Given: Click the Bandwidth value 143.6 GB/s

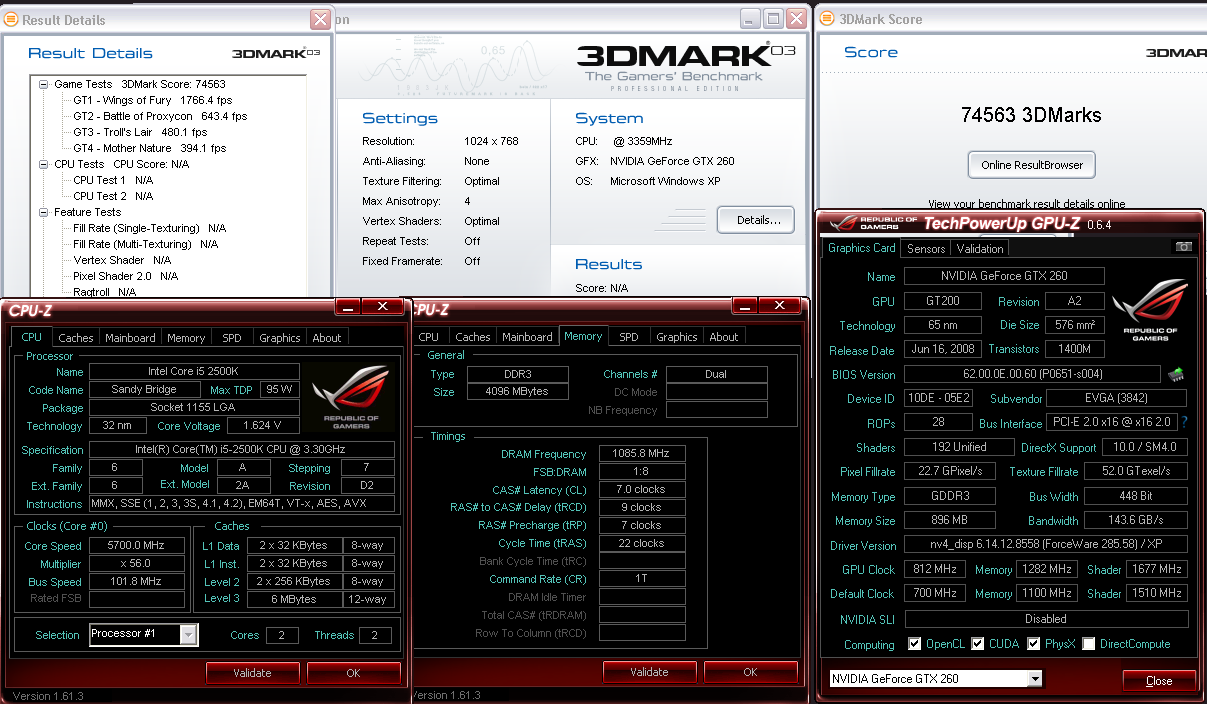Looking at the screenshot, I should tap(1136, 520).
